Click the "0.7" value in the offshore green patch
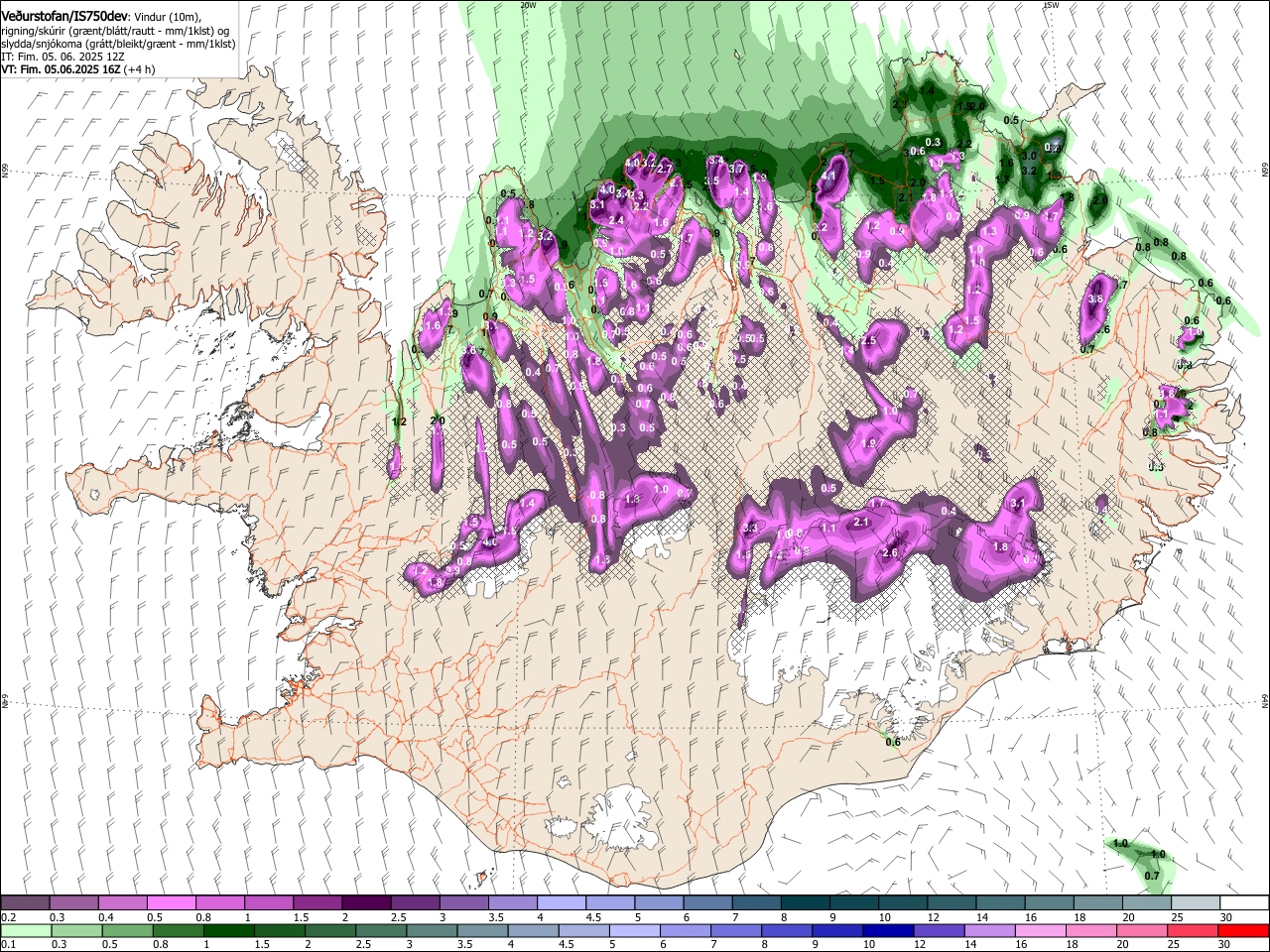This screenshot has height=952, width=1270. [1152, 876]
